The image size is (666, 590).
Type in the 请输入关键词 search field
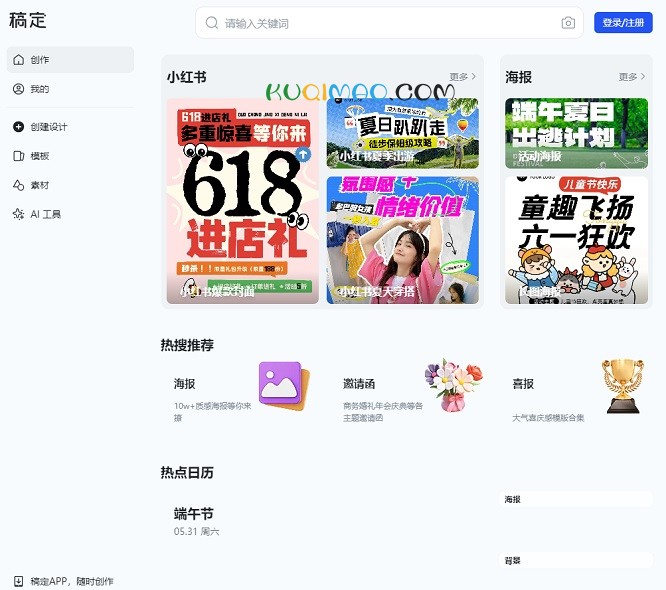click(x=390, y=23)
